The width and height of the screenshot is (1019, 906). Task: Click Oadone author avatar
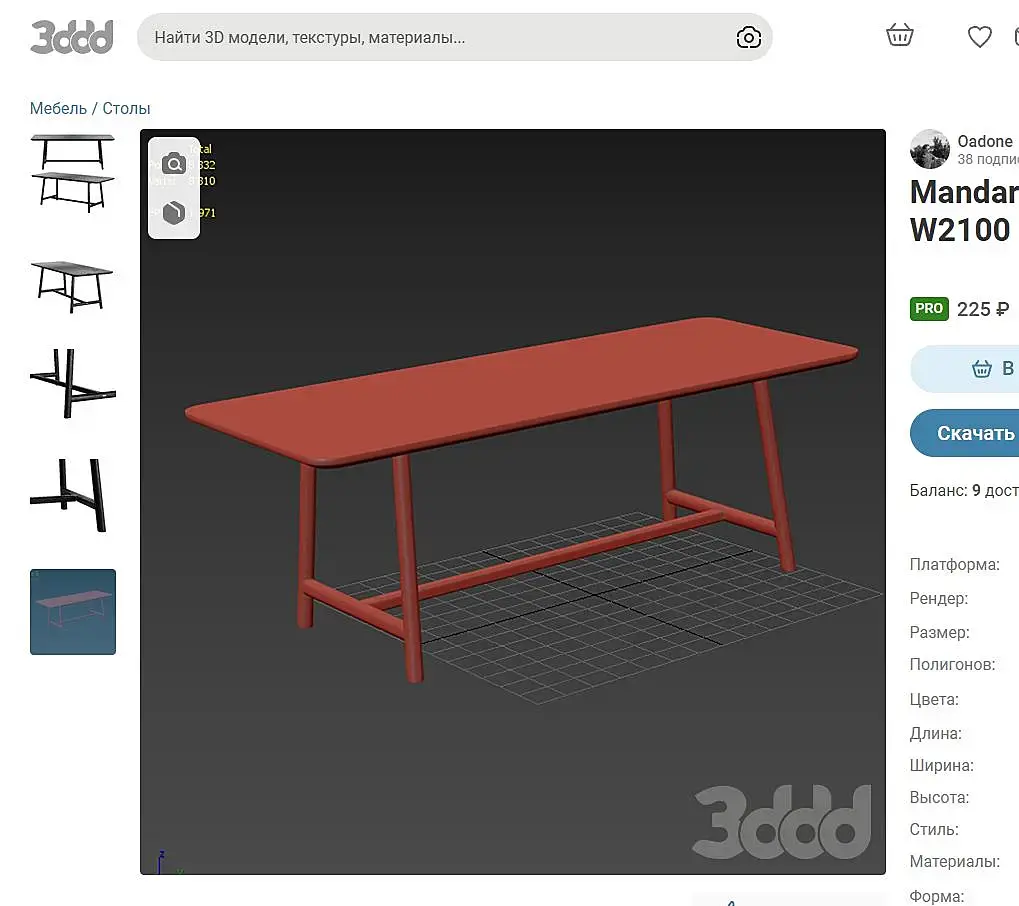(929, 149)
